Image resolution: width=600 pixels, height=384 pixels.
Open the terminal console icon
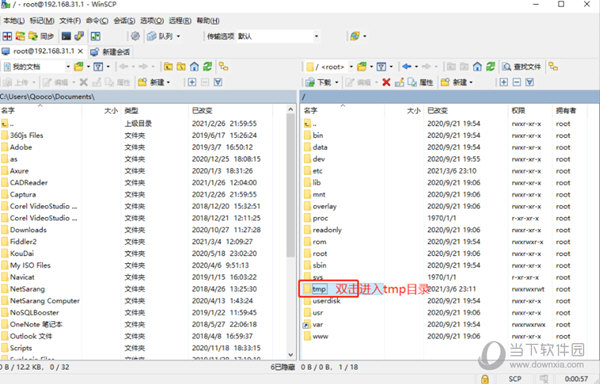tap(66, 36)
